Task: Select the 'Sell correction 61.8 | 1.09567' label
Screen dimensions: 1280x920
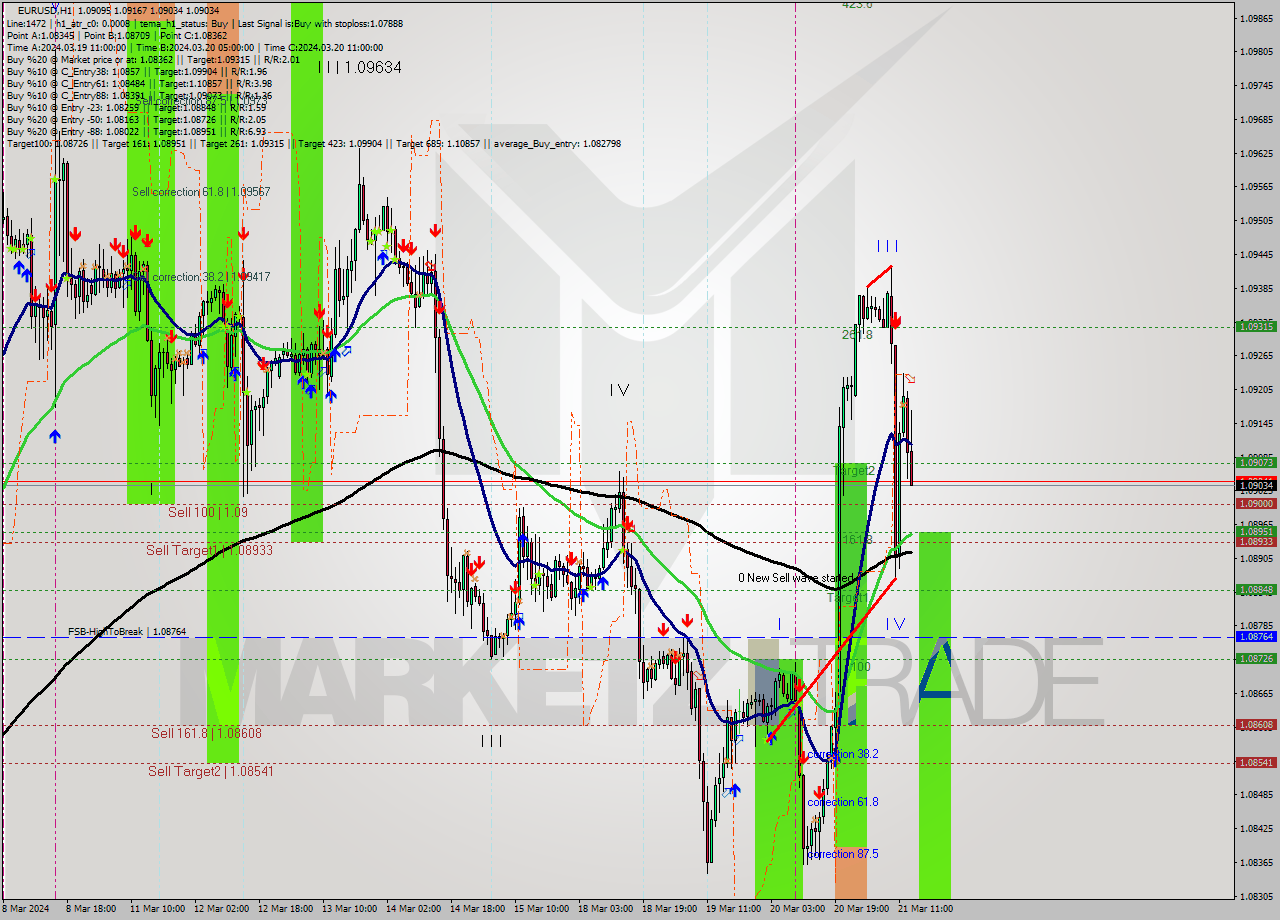Action: coord(201,191)
